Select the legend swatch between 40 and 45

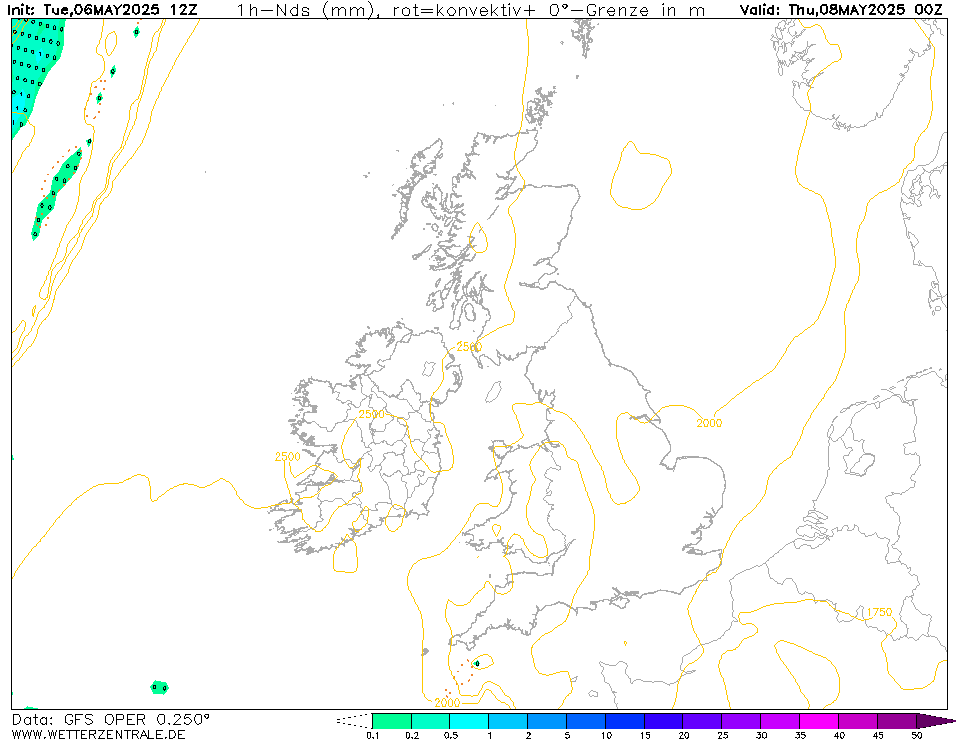(x=857, y=721)
